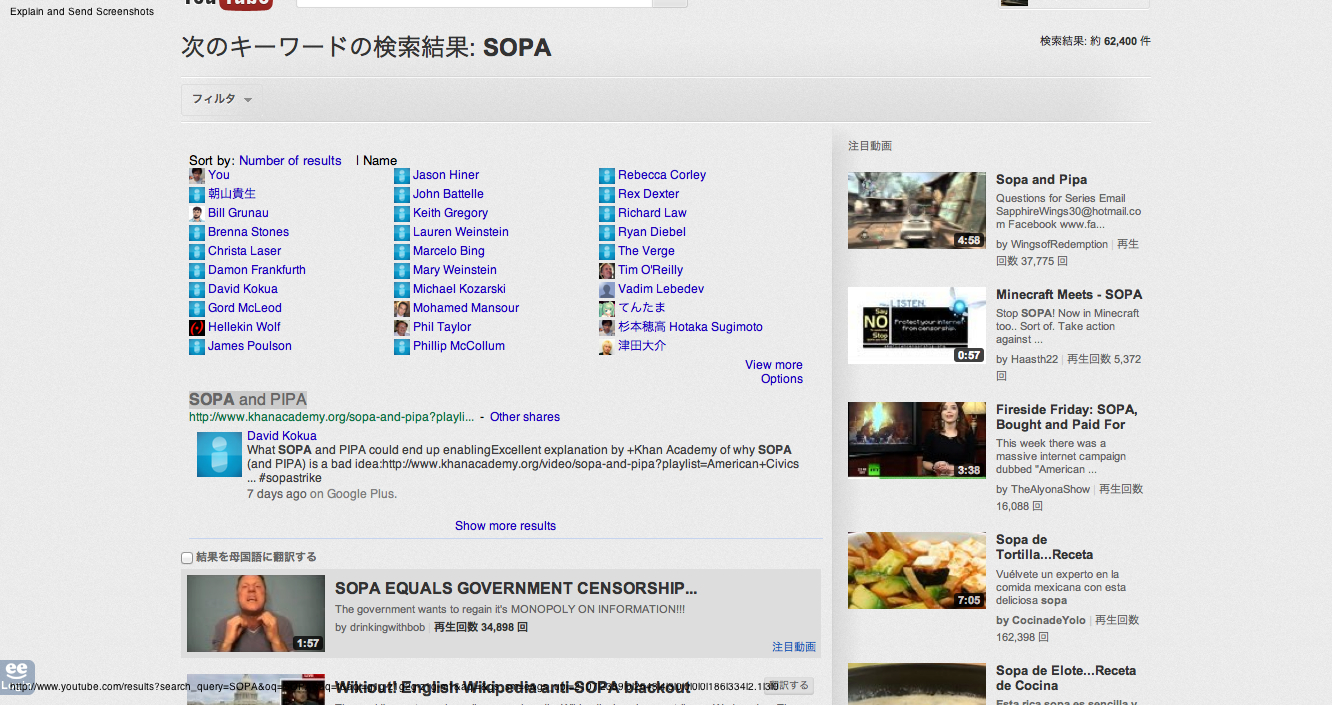The image size is (1332, 705).
Task: Visit the drinkingwithbob channel link
Action: point(387,628)
